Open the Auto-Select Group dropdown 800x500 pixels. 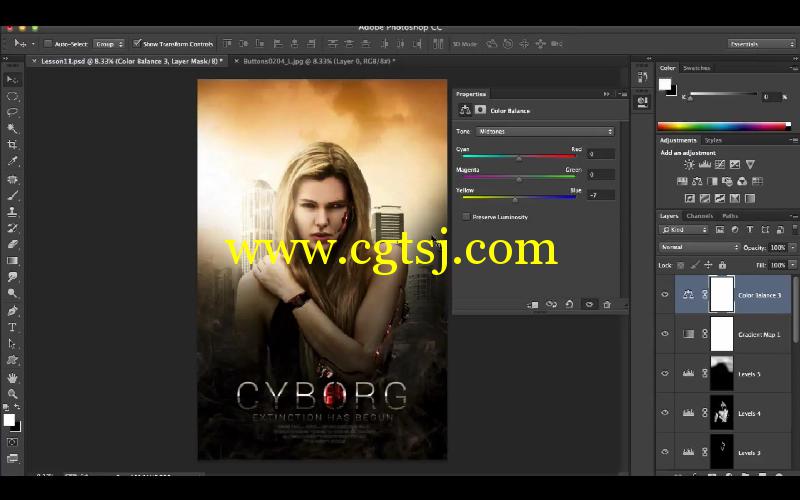click(109, 44)
